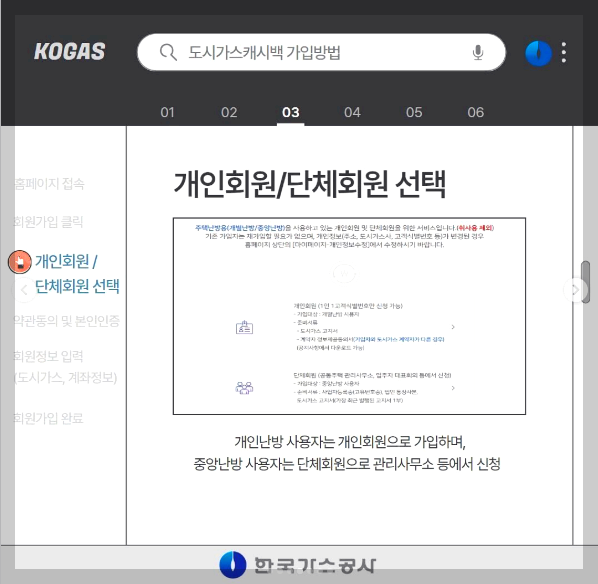Click the 단체회원 group people icon
Image resolution: width=598 pixels, height=584 pixels.
(x=244, y=388)
